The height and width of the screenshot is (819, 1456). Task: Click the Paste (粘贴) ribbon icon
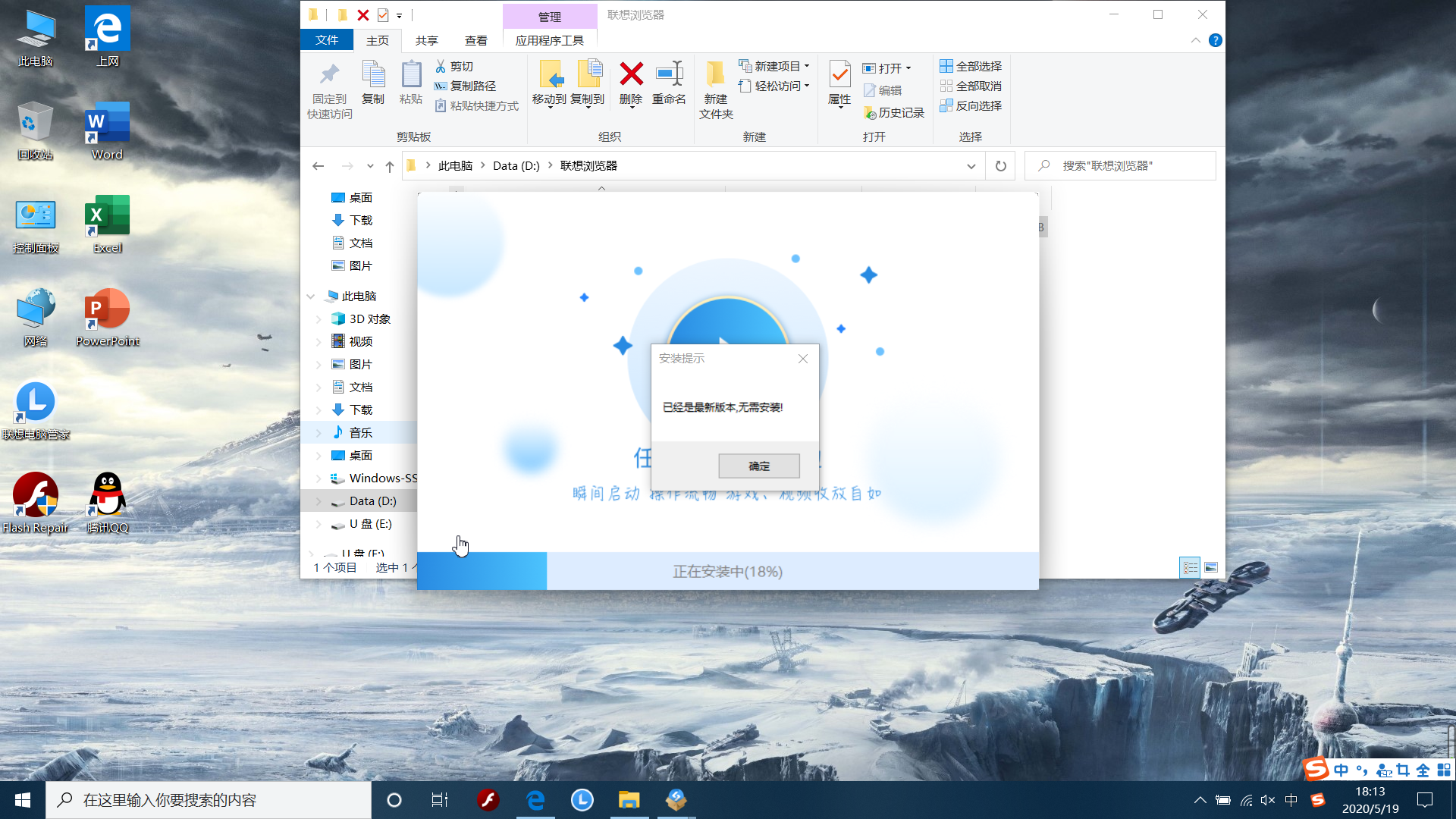point(411,74)
